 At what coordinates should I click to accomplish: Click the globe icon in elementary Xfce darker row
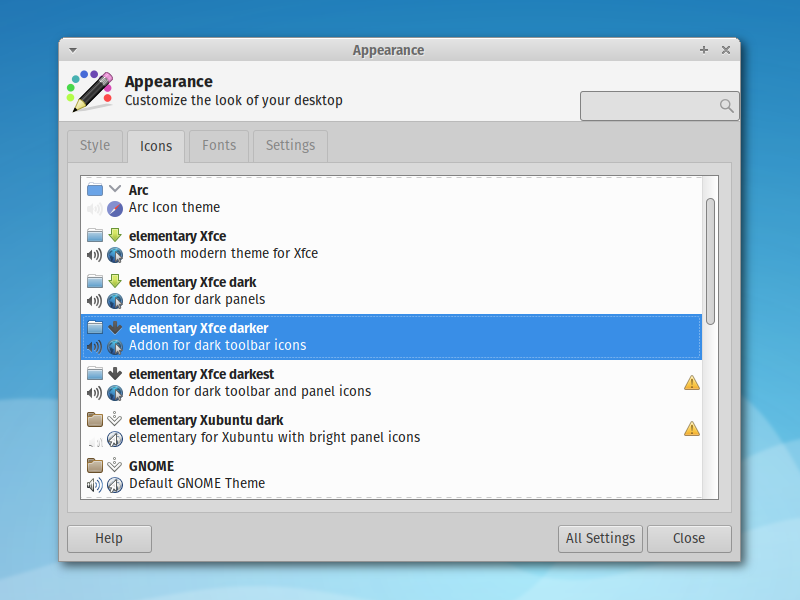pyautogui.click(x=115, y=347)
